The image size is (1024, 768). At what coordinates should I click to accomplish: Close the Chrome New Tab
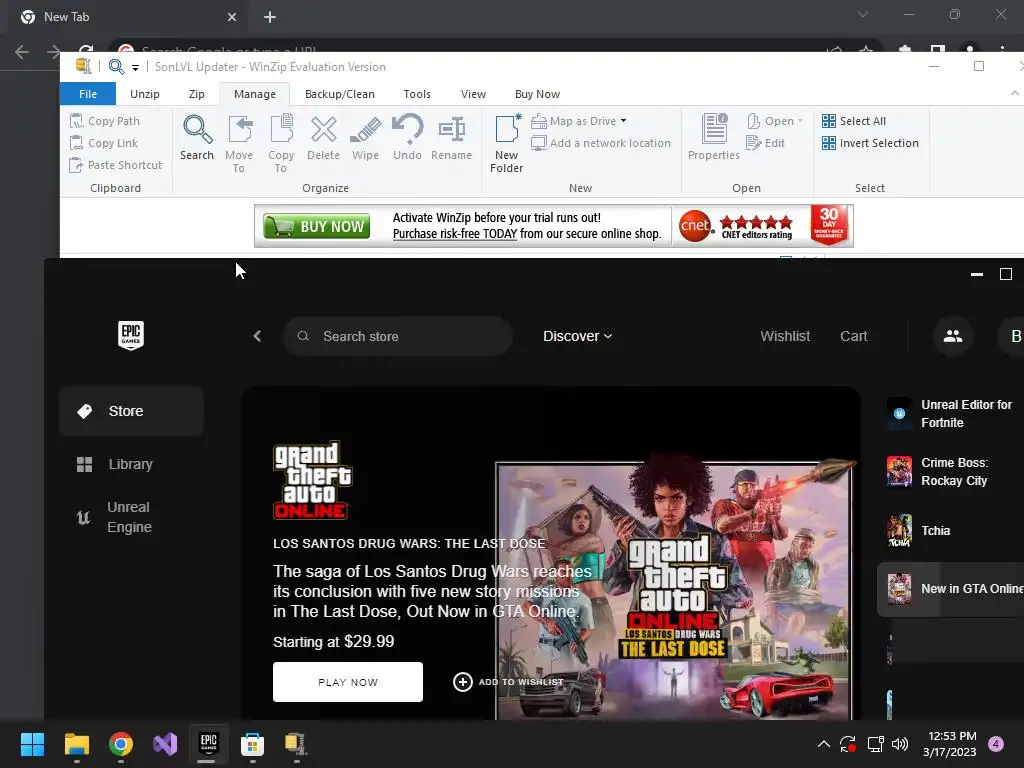point(232,17)
